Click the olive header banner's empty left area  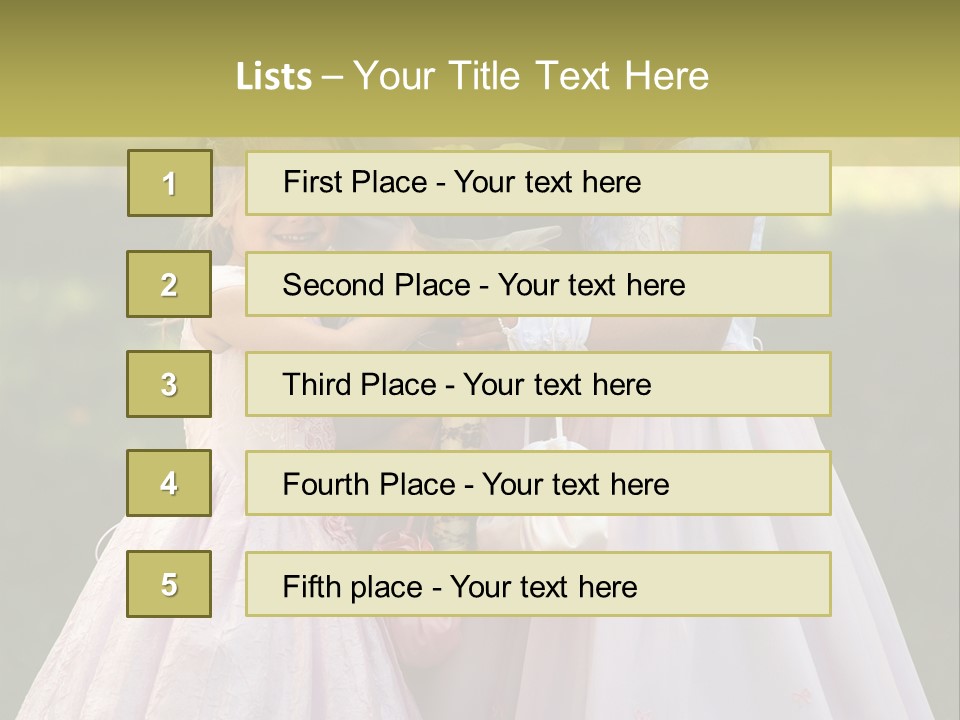click(100, 70)
